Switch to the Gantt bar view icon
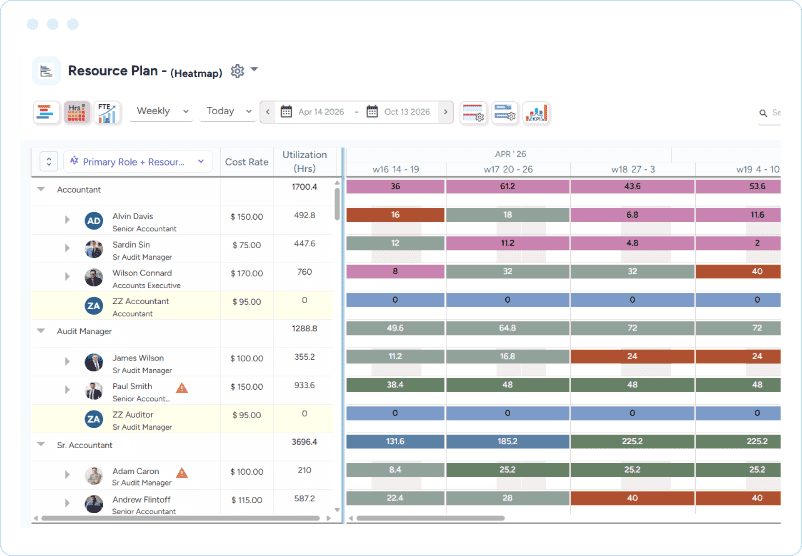Image resolution: width=802 pixels, height=556 pixels. coord(46,113)
